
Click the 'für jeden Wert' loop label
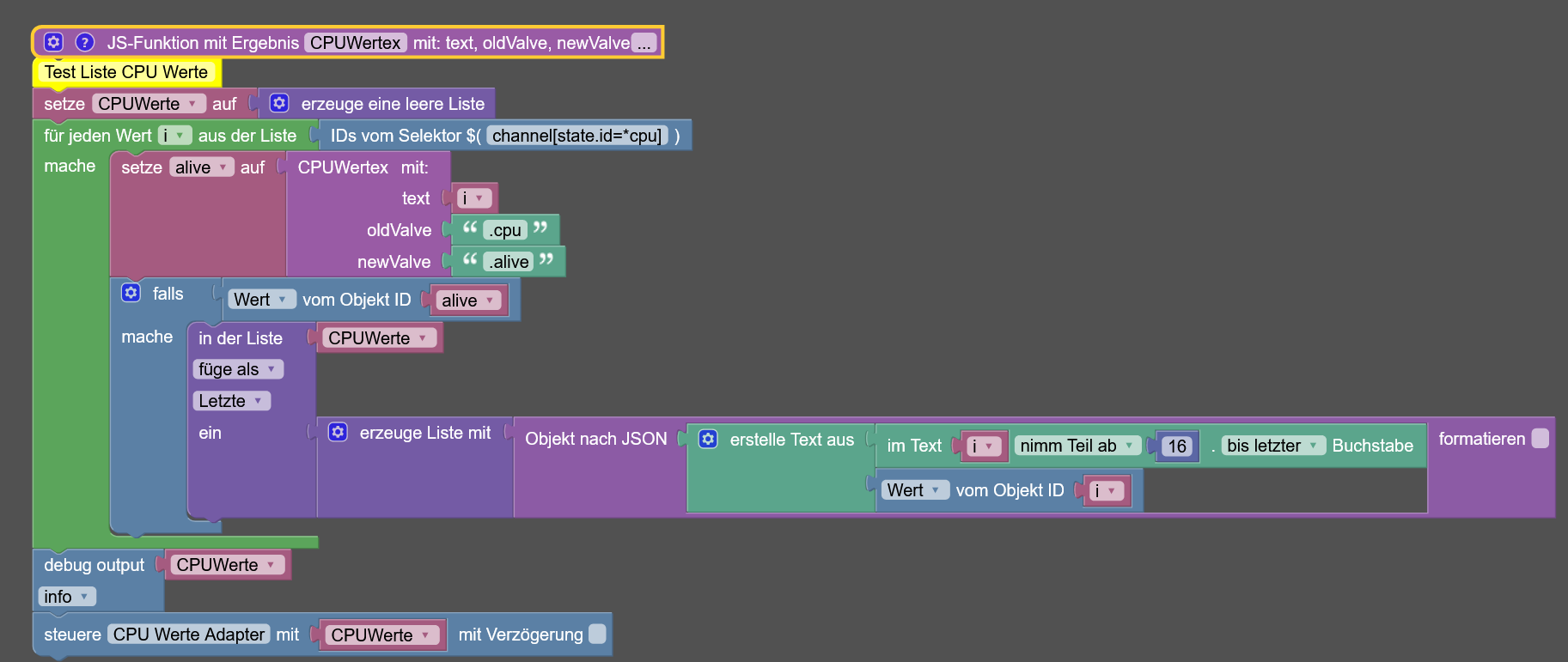click(98, 136)
